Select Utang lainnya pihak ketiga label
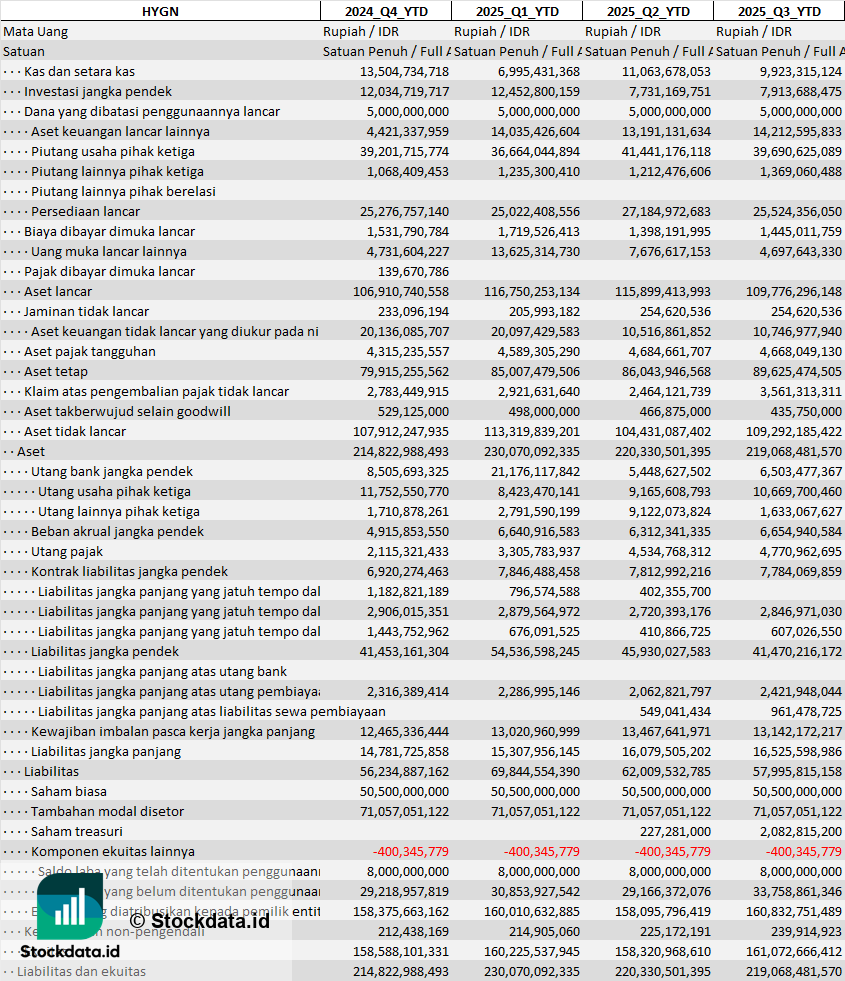Screen dimensions: 845x981 coord(119,512)
